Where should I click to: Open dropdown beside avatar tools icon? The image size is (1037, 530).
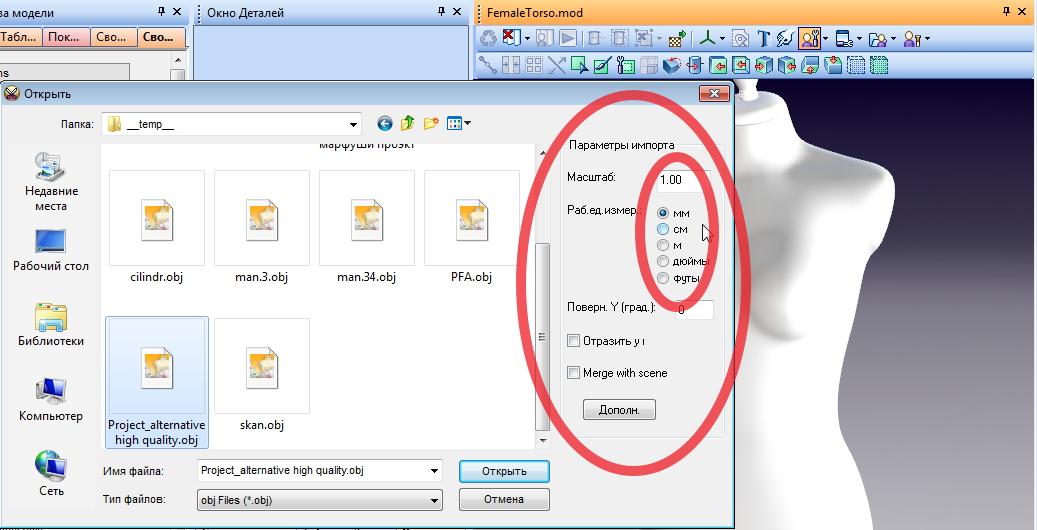tap(825, 38)
